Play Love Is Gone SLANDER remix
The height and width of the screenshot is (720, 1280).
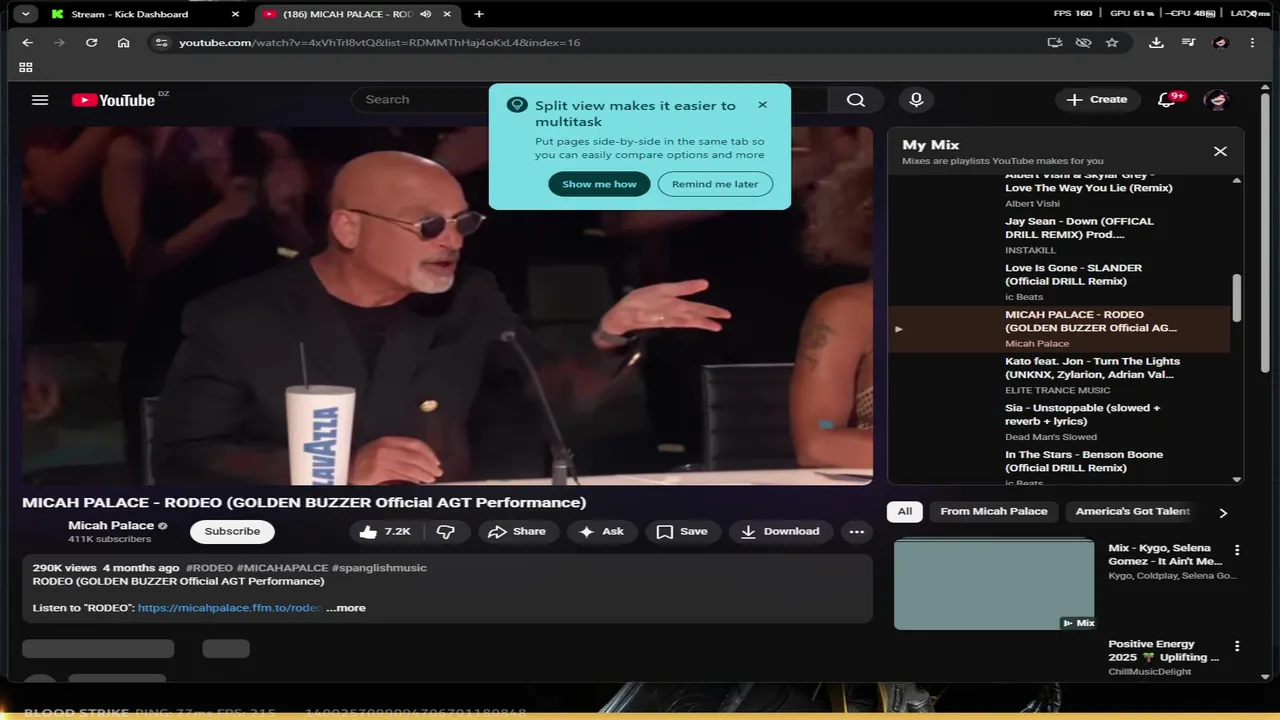click(x=1060, y=283)
